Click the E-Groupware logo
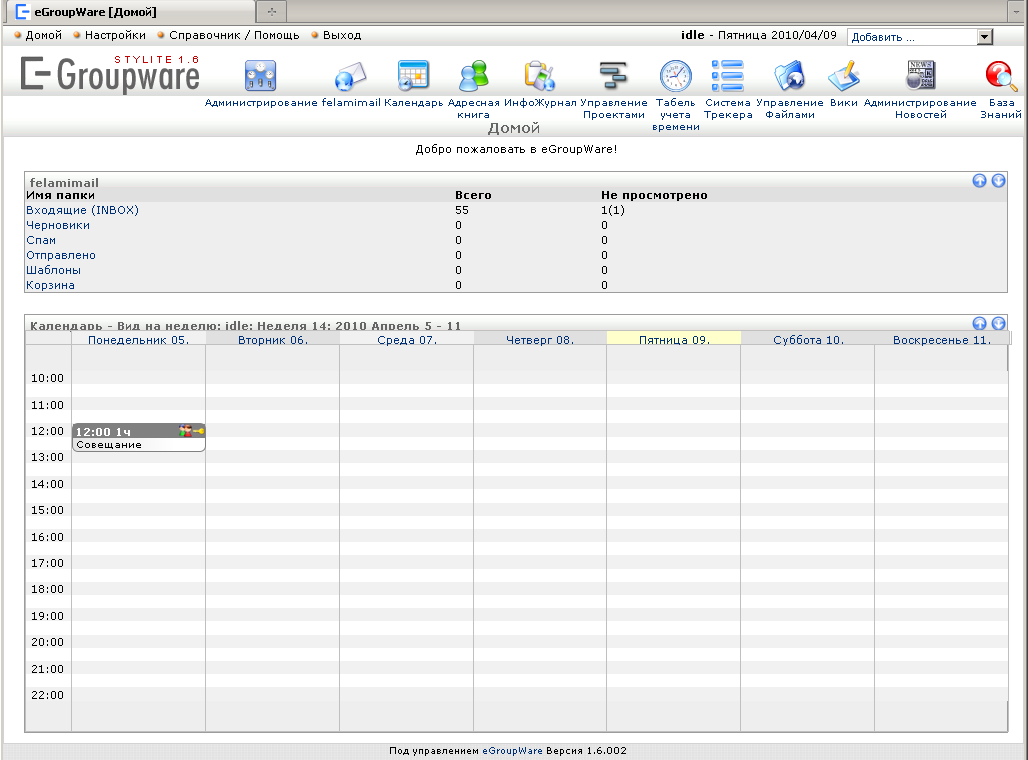The image size is (1028, 760). click(x=109, y=73)
